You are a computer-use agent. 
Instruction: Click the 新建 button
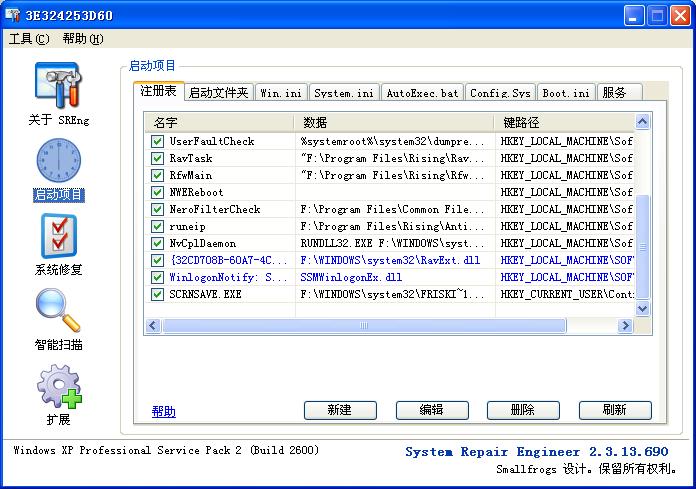click(x=340, y=410)
